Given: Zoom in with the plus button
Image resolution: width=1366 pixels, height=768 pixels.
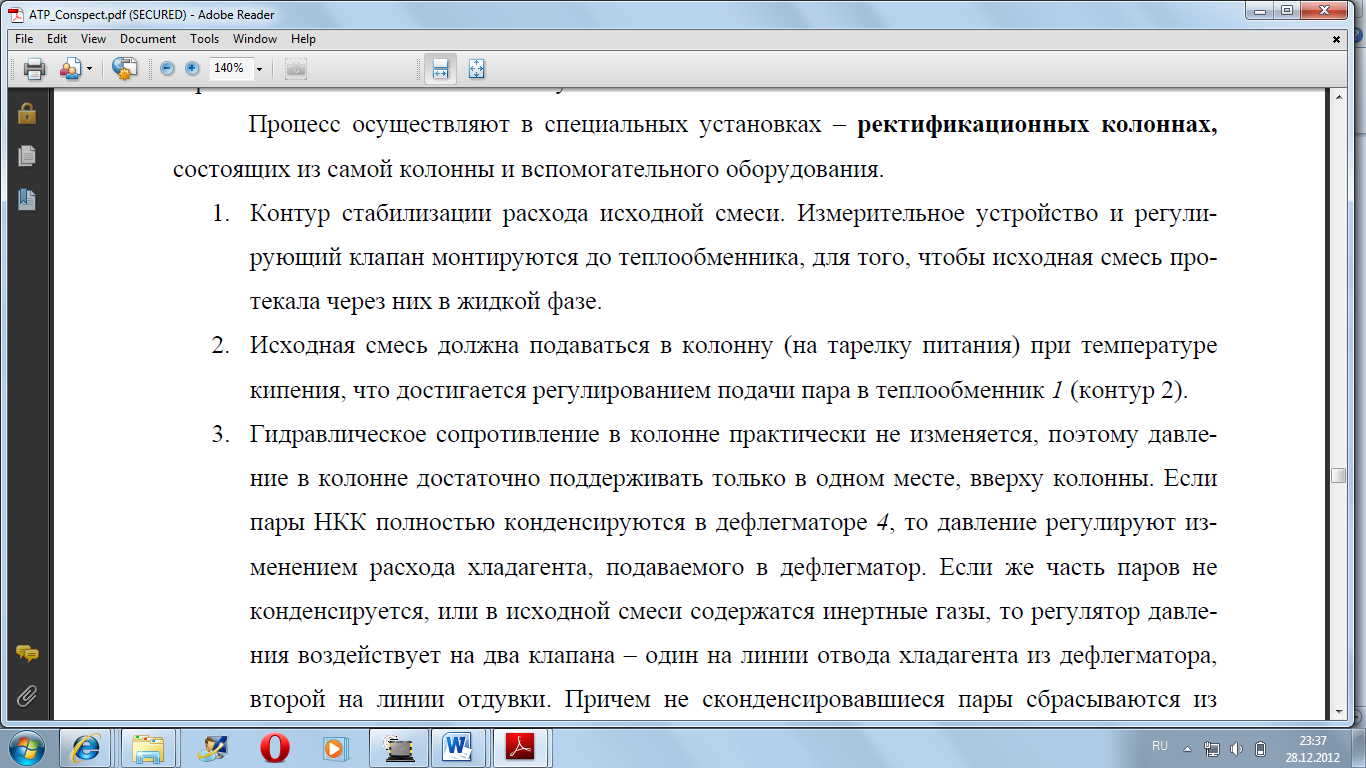Looking at the screenshot, I should 192,69.
